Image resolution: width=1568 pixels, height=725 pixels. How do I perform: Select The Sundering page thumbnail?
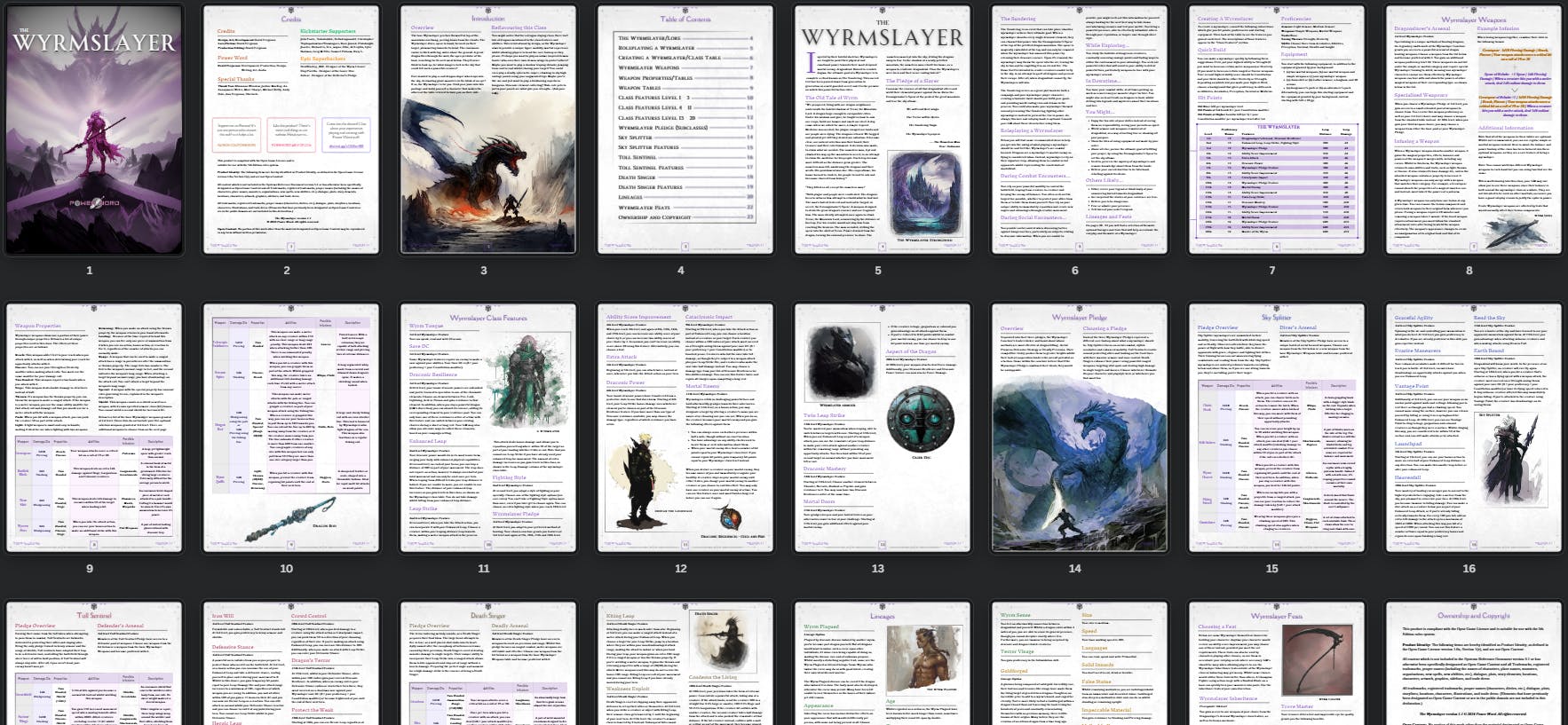1080,130
